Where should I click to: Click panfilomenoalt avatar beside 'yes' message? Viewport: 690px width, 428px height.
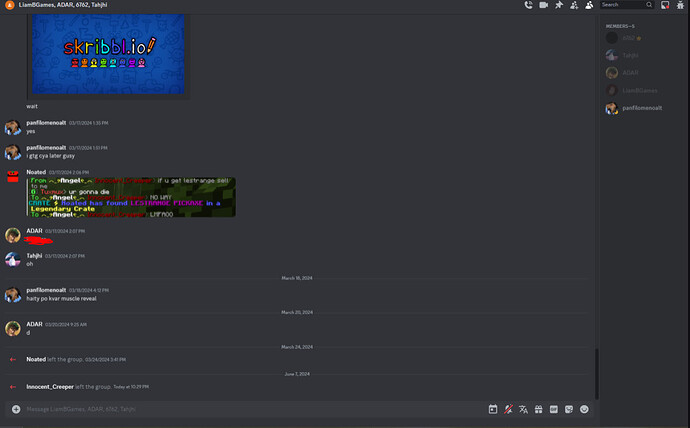coord(13,128)
